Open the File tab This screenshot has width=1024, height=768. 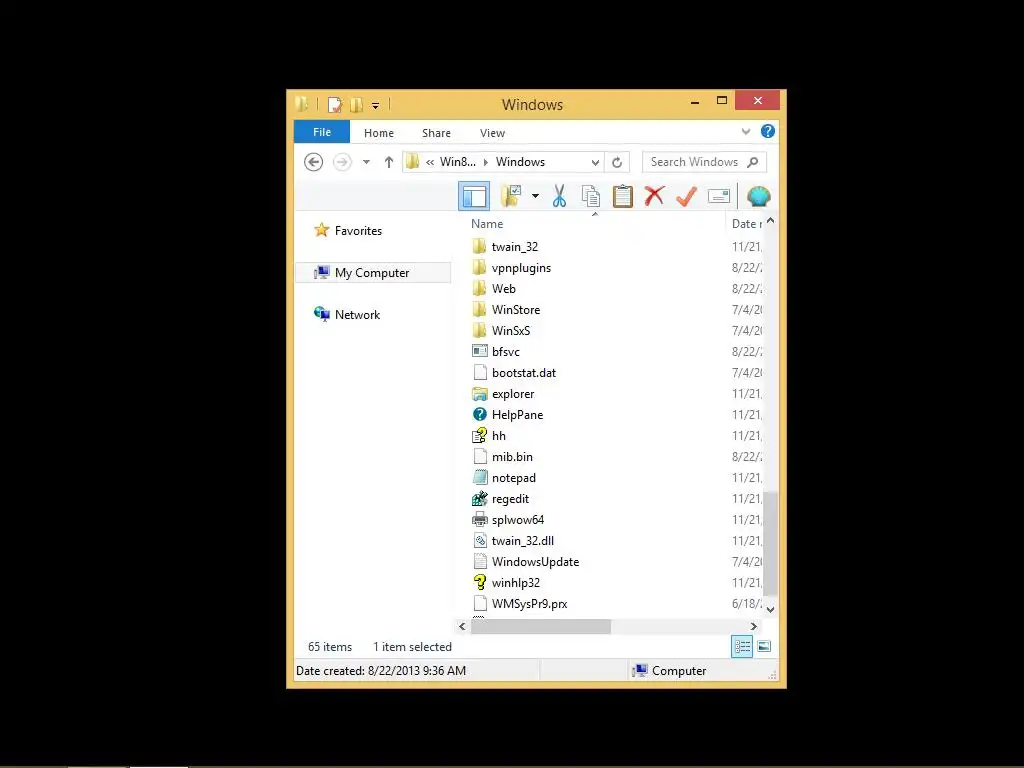pyautogui.click(x=322, y=132)
